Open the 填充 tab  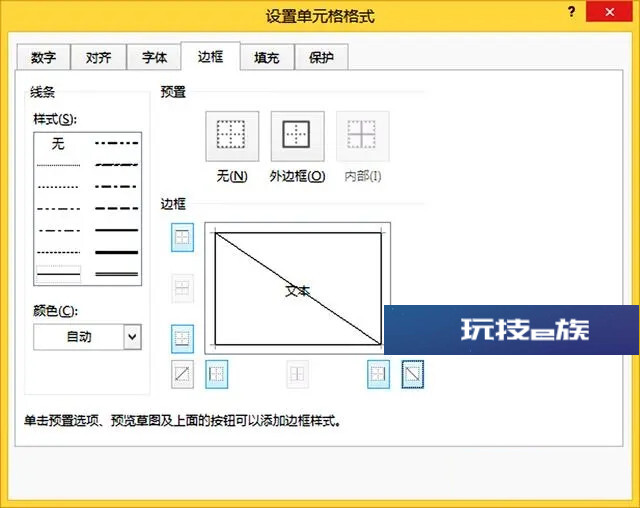267,57
